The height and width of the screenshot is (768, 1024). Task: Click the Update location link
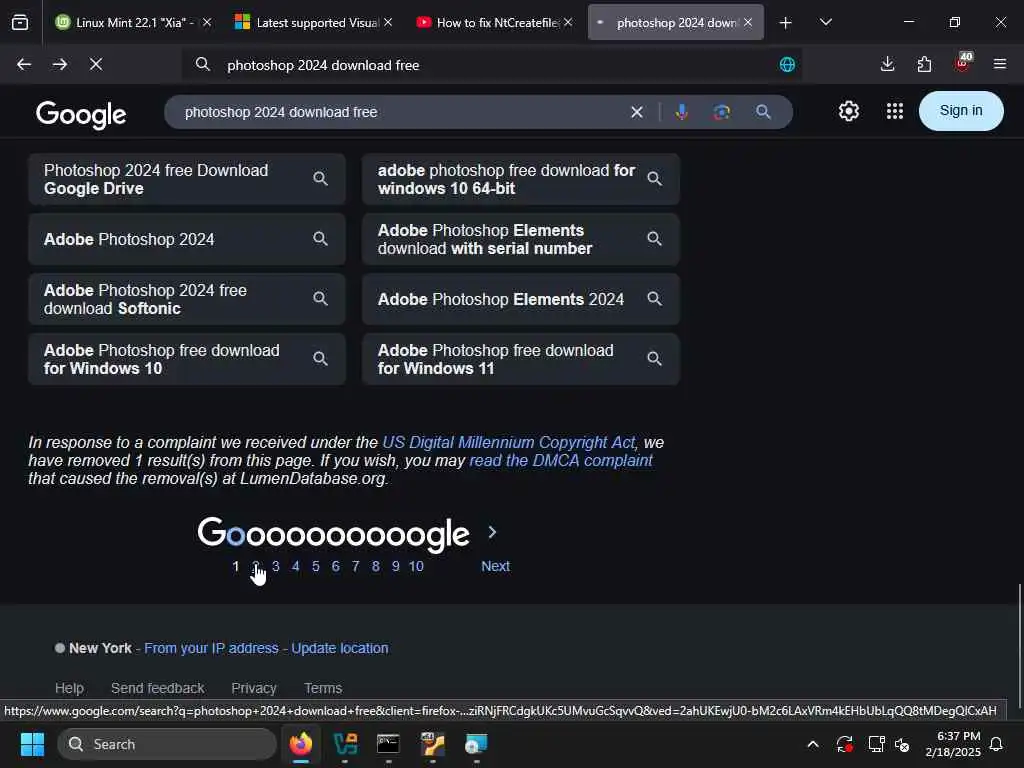click(x=340, y=648)
